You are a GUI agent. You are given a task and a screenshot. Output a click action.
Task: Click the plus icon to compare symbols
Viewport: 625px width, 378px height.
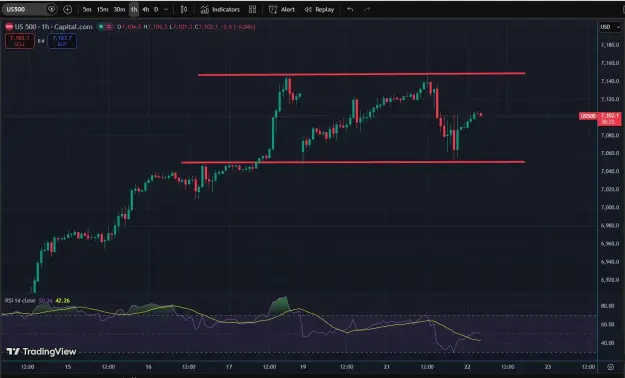point(68,9)
